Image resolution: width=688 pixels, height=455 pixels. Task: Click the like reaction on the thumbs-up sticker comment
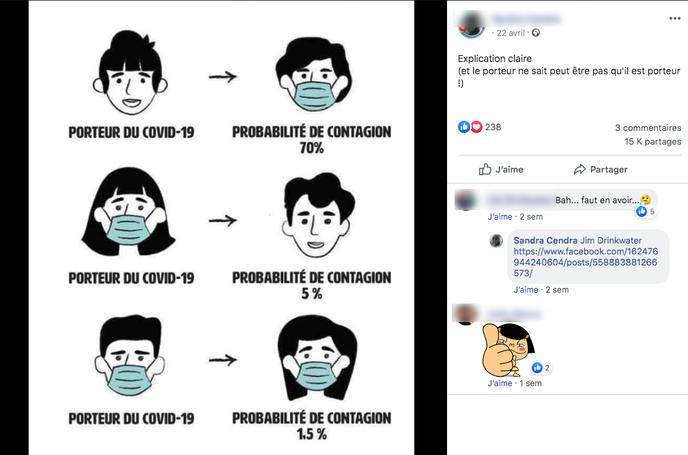coord(541,368)
